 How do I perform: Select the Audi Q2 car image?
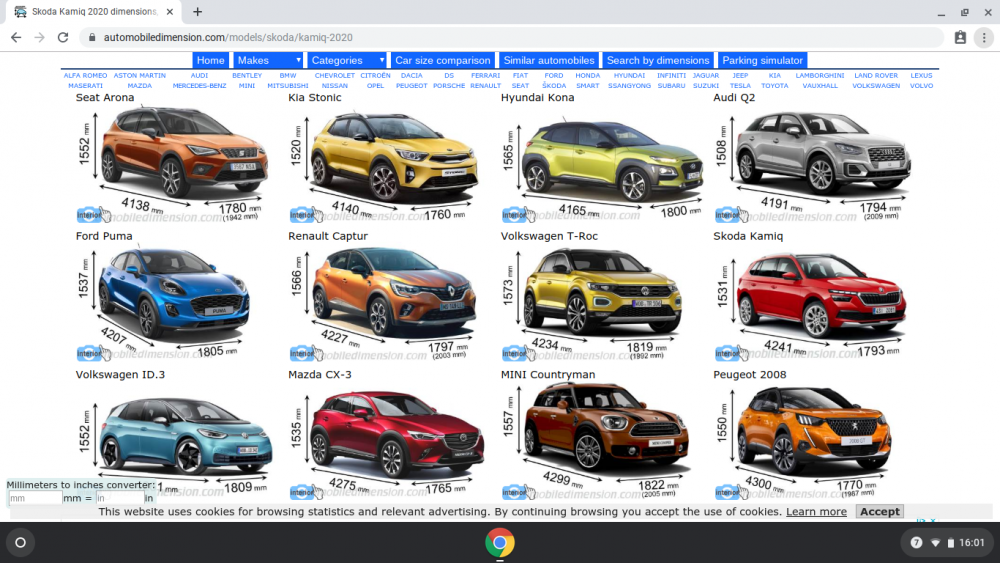point(822,153)
